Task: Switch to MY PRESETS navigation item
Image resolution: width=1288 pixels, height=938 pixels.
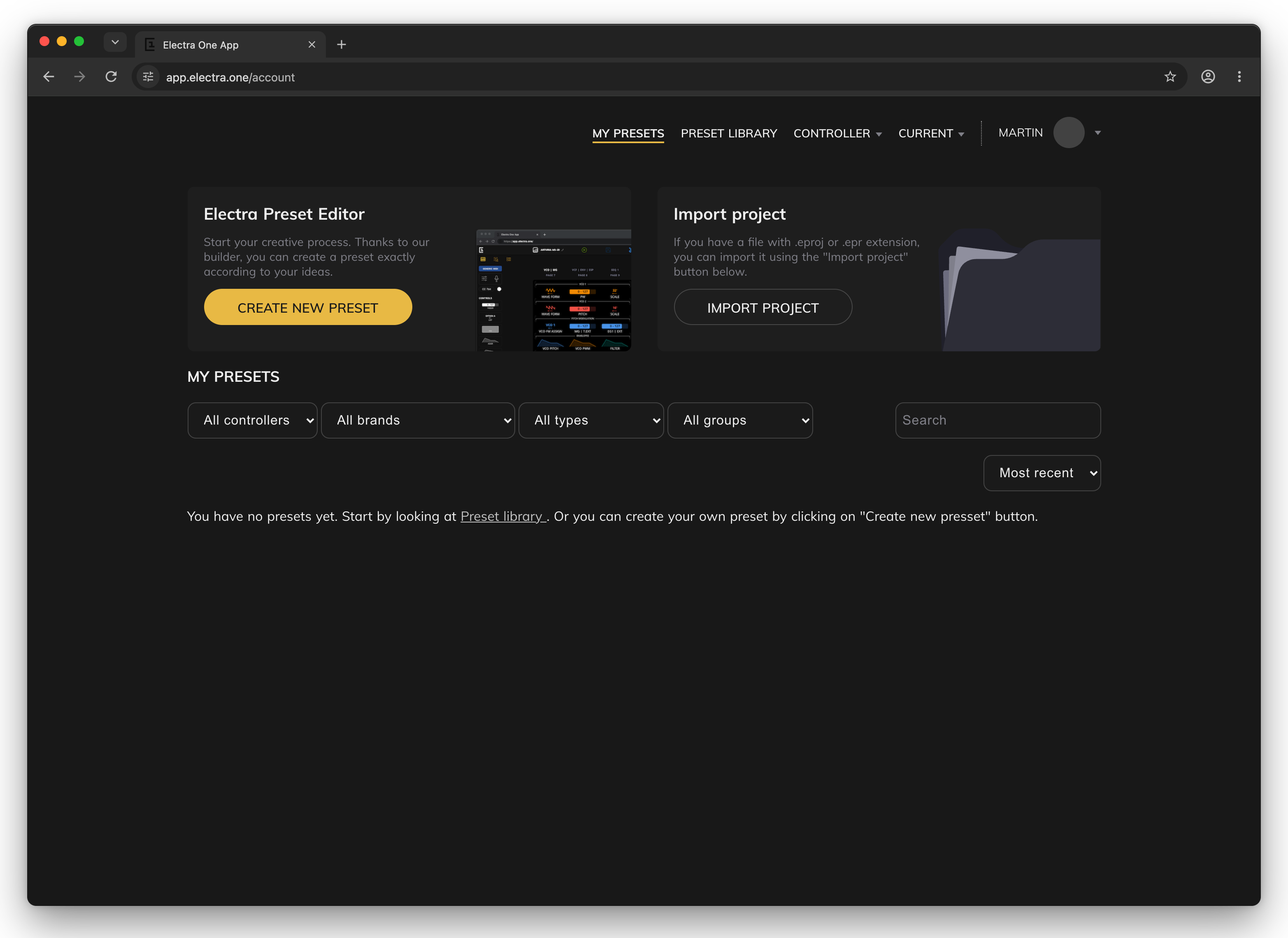Action: 628,133
